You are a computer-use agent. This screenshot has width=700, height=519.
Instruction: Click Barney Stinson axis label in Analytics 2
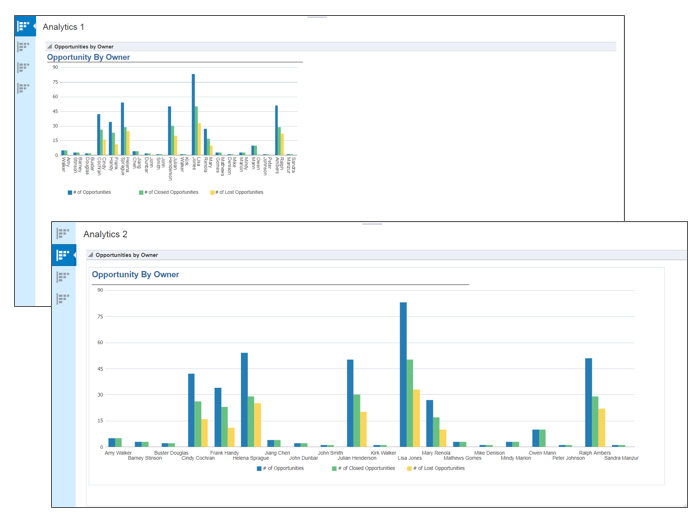[145, 458]
